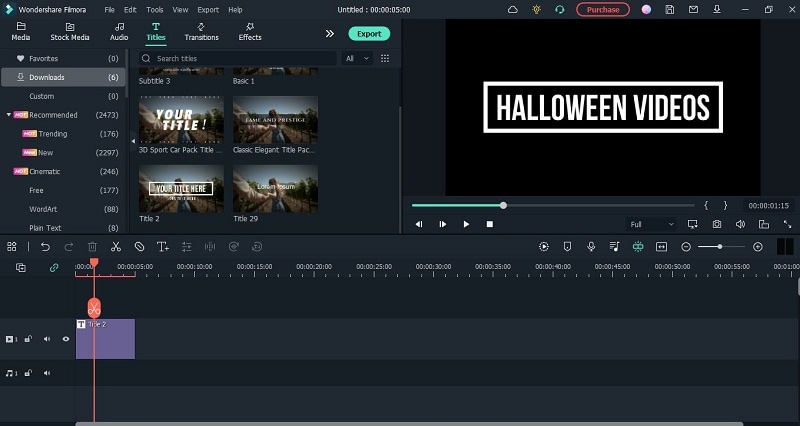Zoom in the timeline with plus
This screenshot has width=800, height=426.
coord(758,247)
